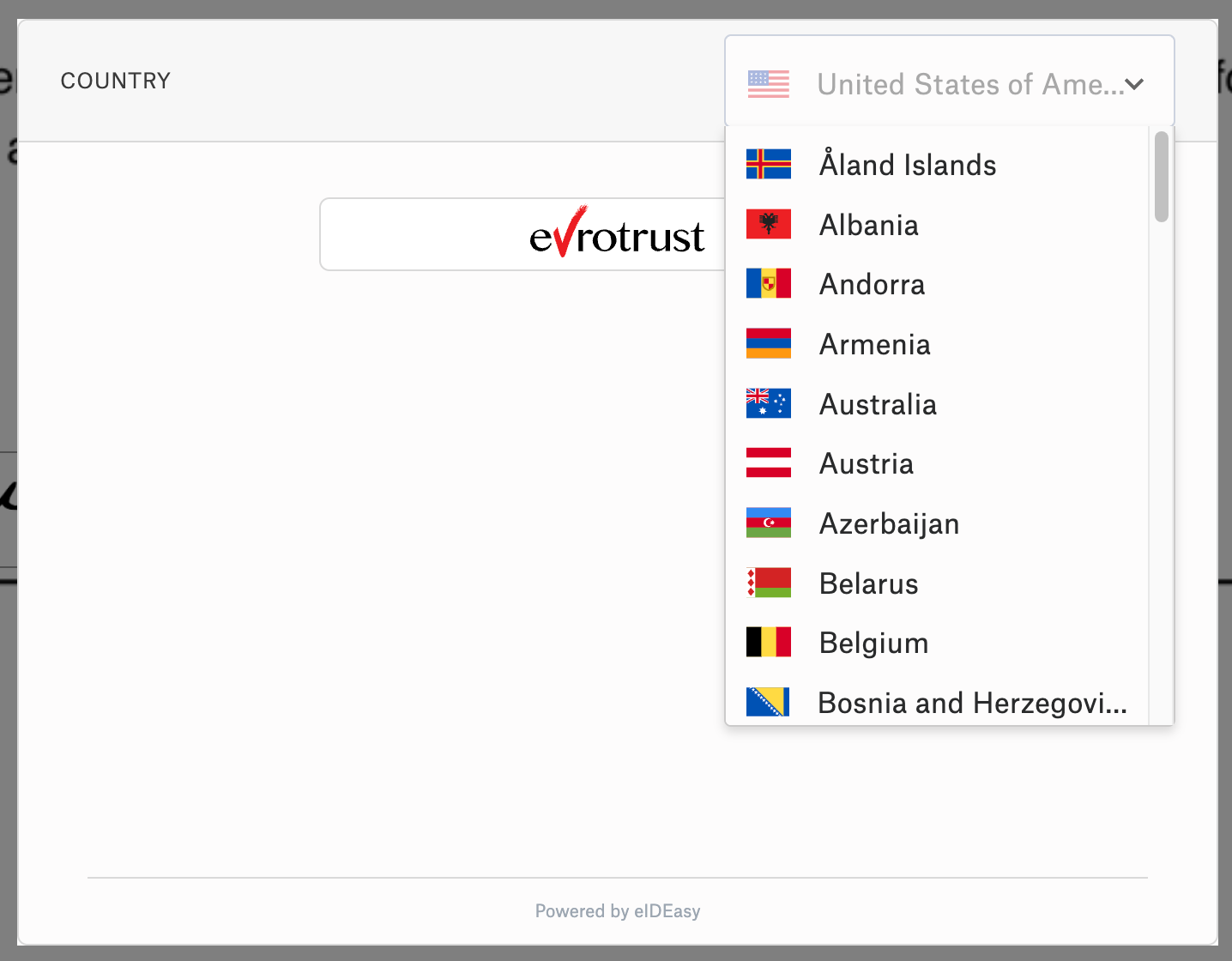Click the Belgium flag icon
This screenshot has height=961, width=1232.
(769, 642)
